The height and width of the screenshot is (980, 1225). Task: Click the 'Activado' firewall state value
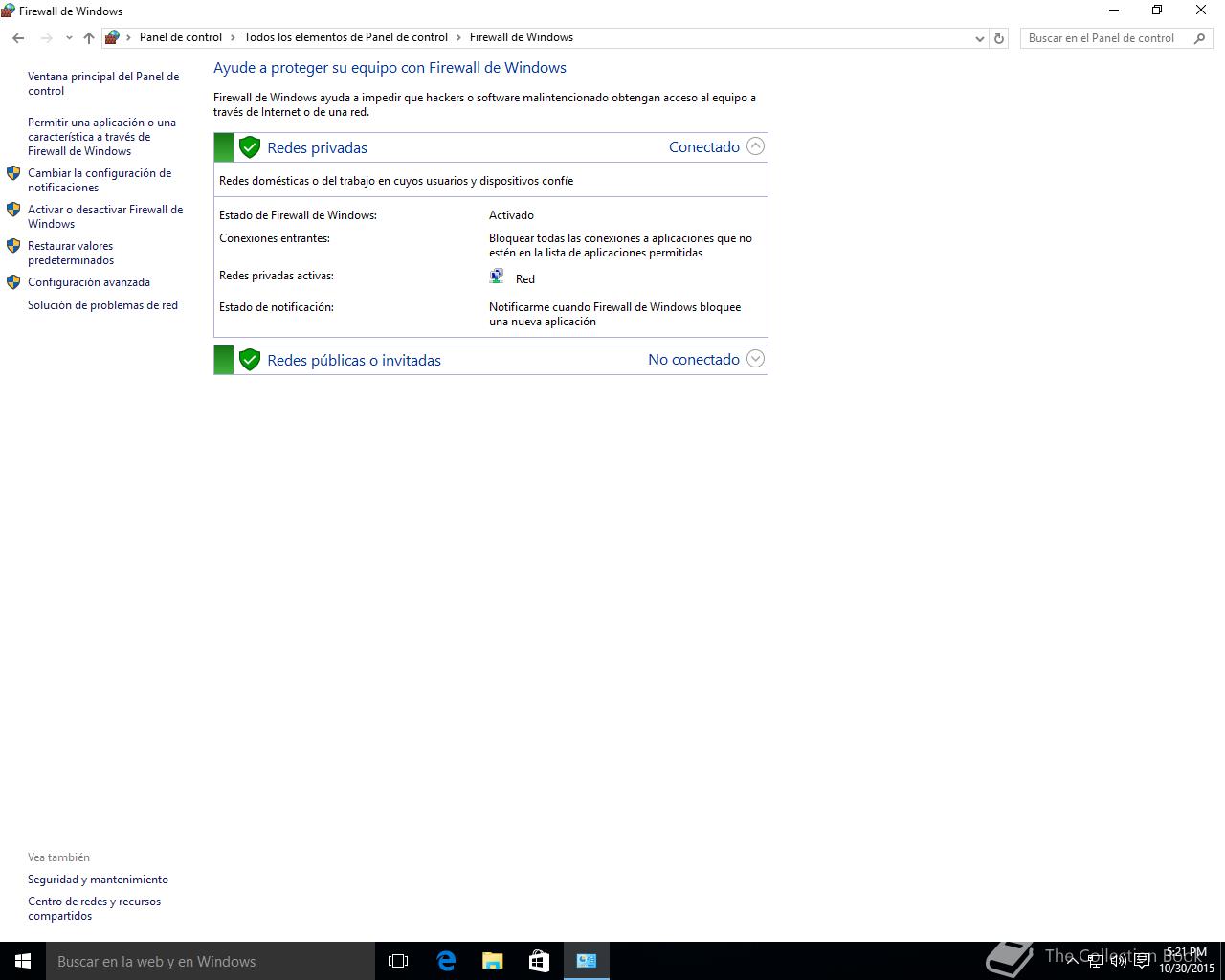(511, 215)
